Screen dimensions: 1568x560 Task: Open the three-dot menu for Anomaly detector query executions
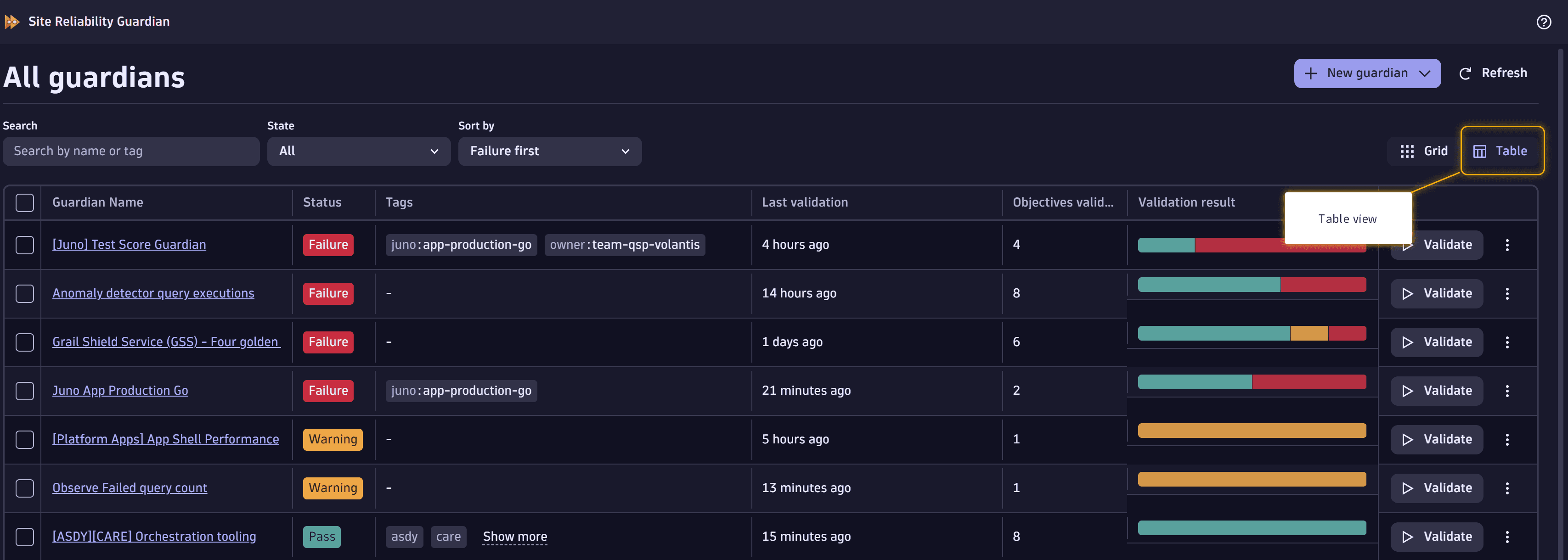tap(1507, 294)
